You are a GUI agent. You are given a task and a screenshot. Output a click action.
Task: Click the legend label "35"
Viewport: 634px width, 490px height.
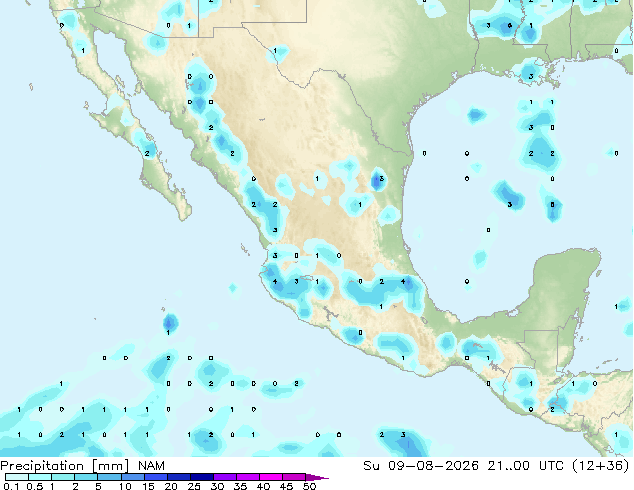click(x=240, y=486)
